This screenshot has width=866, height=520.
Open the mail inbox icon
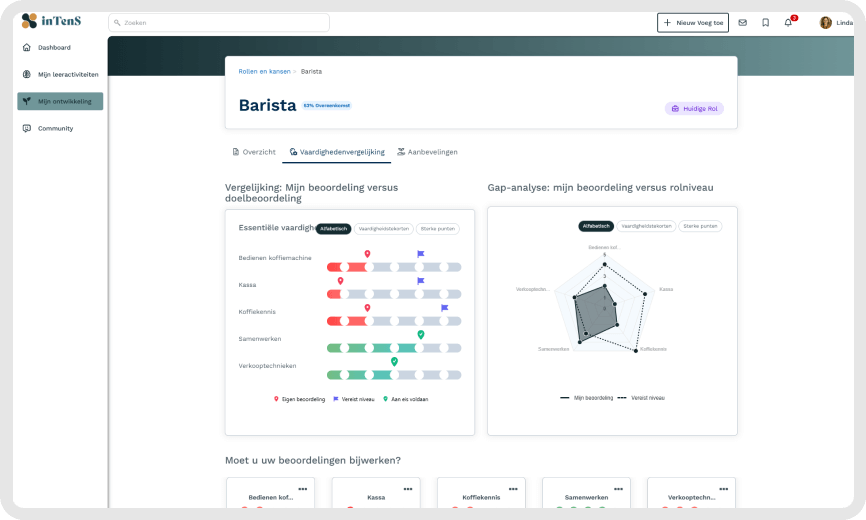click(742, 22)
